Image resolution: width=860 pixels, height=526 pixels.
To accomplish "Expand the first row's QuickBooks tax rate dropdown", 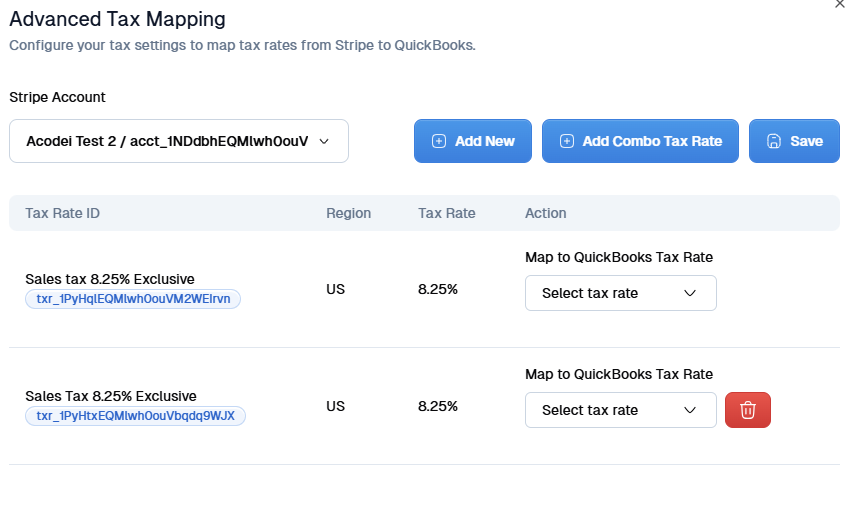I will coord(620,293).
